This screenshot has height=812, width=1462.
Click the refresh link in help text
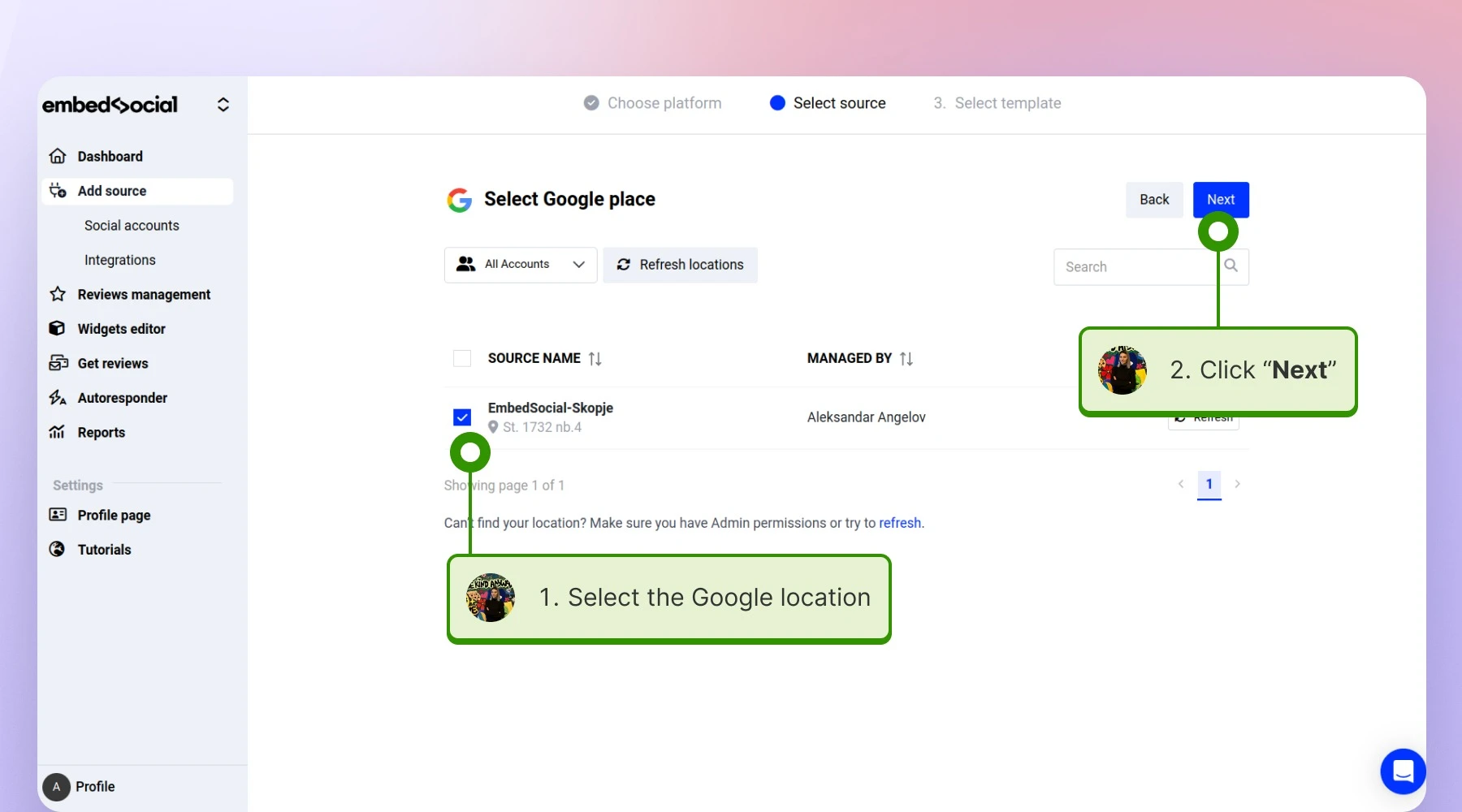point(900,523)
